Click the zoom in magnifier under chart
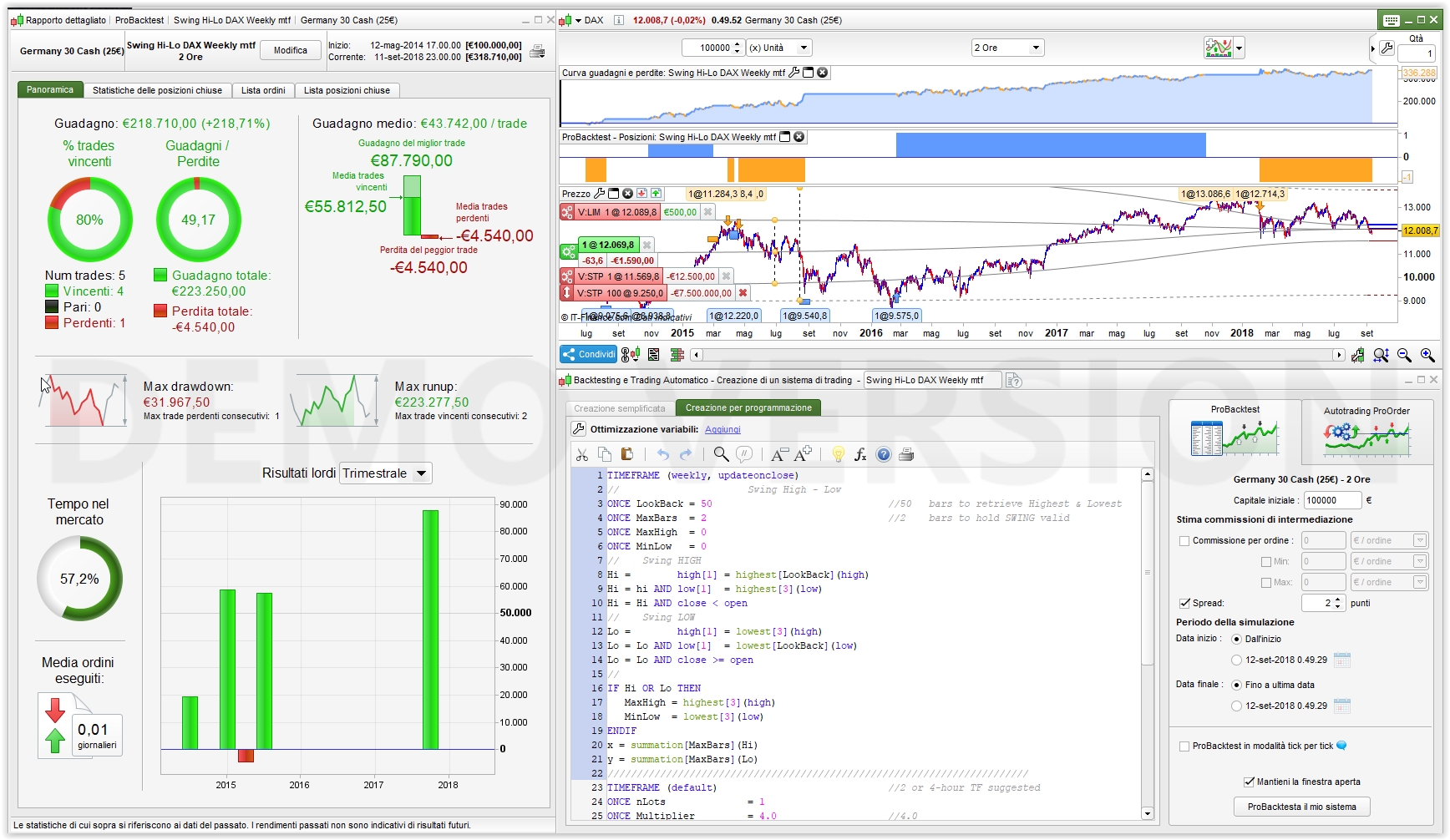 coord(1427,355)
